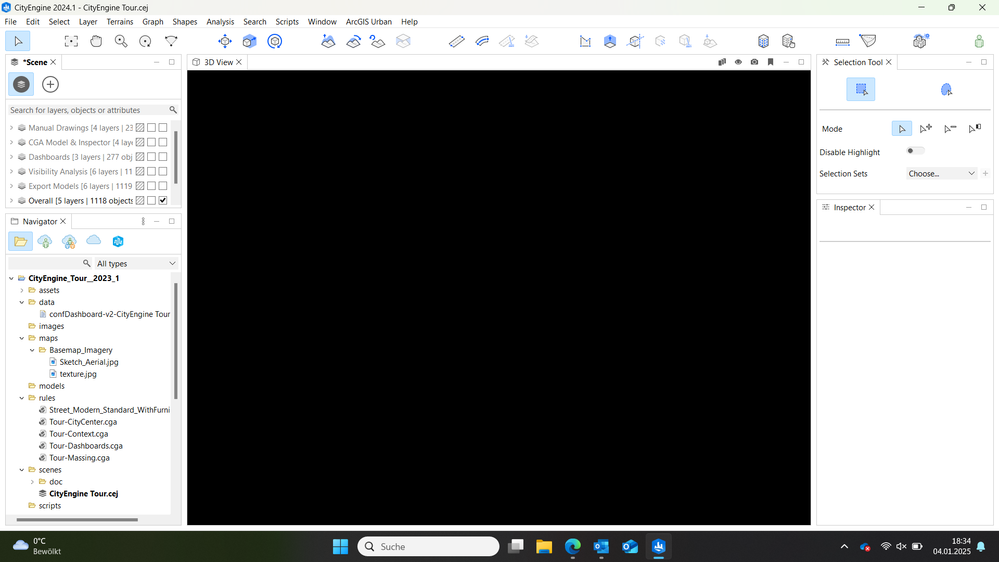Choose the Move transform tool
The width and height of the screenshot is (999, 562).
click(x=224, y=41)
